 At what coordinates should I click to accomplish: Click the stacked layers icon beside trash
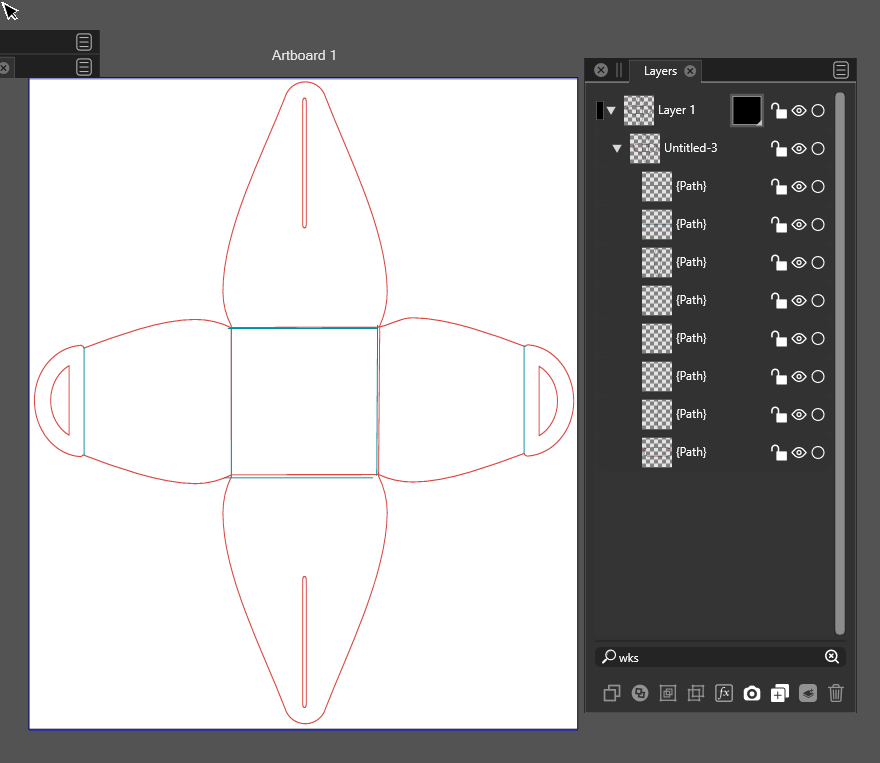pos(808,693)
